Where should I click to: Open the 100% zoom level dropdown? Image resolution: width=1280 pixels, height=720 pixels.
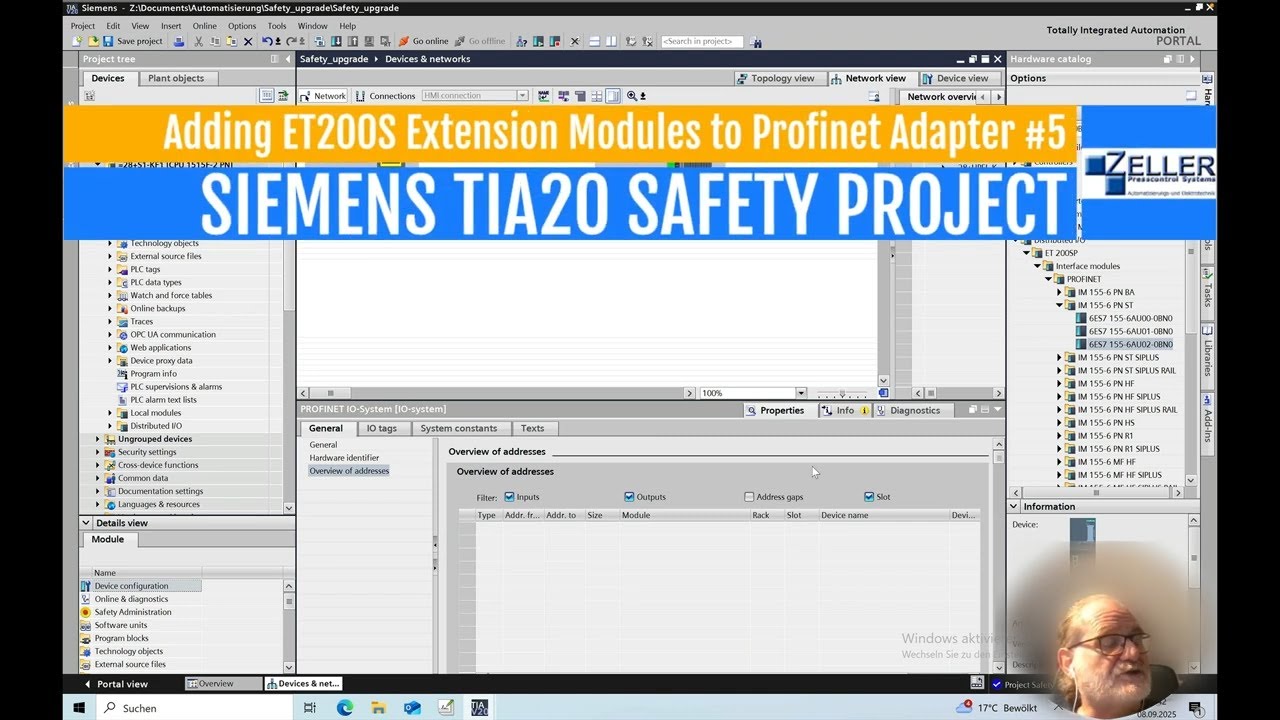click(801, 393)
